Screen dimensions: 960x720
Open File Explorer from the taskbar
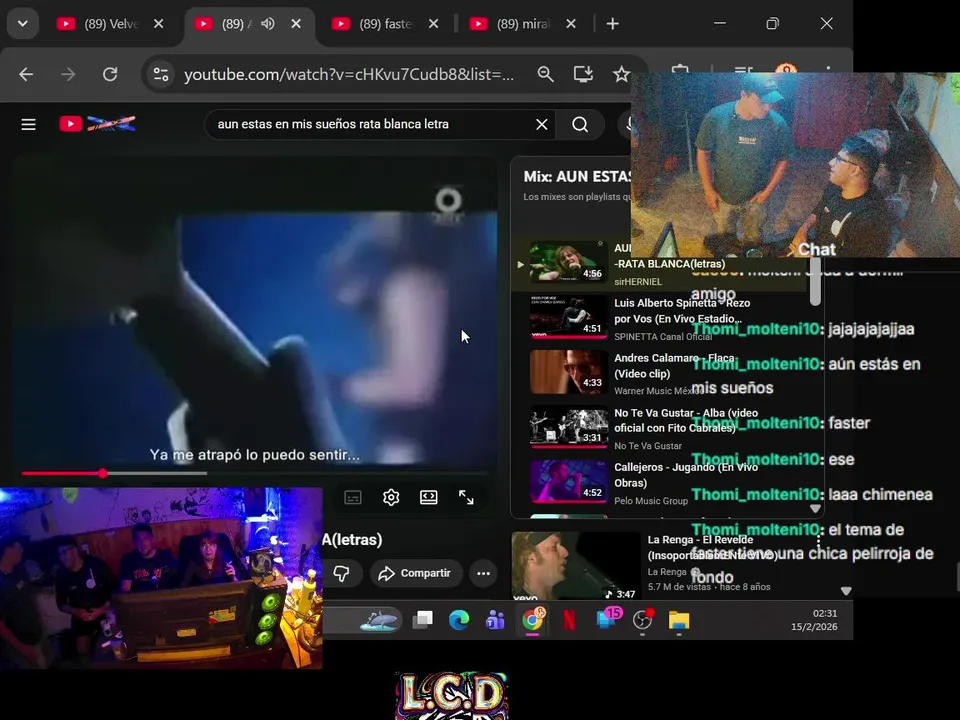[x=679, y=621]
